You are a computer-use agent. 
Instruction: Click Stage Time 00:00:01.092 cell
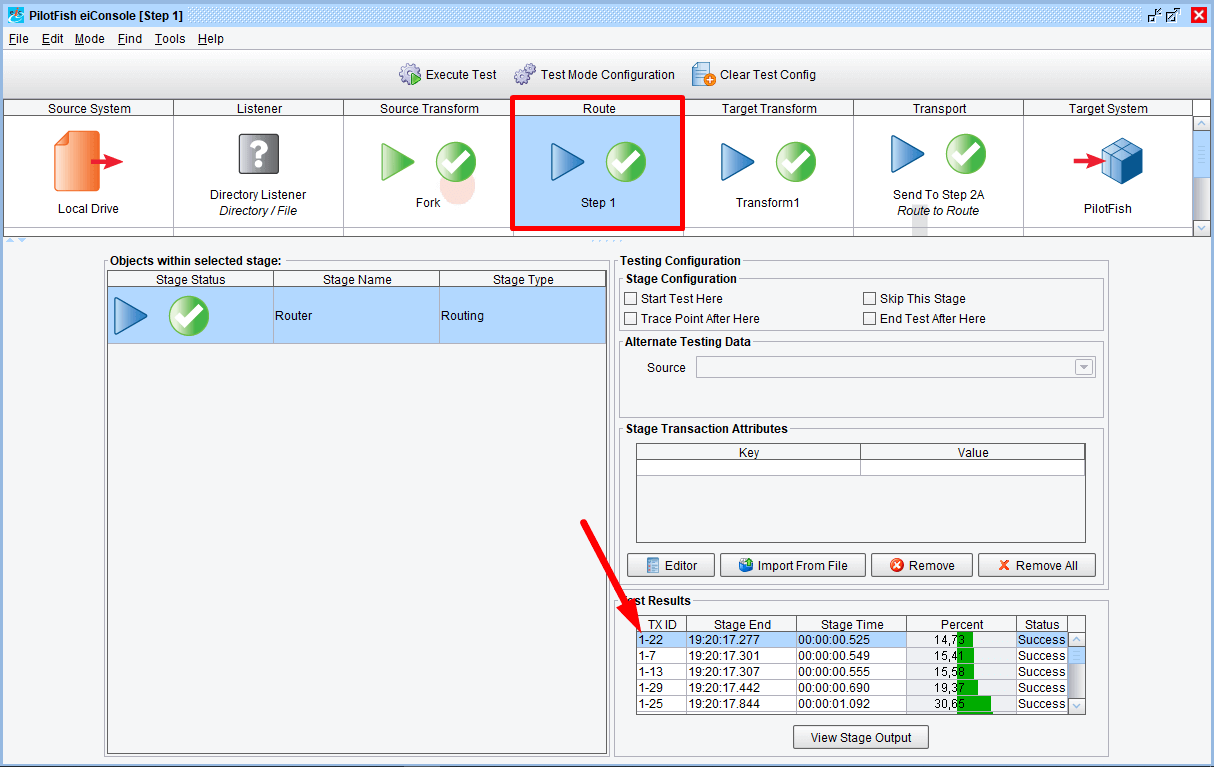852,704
